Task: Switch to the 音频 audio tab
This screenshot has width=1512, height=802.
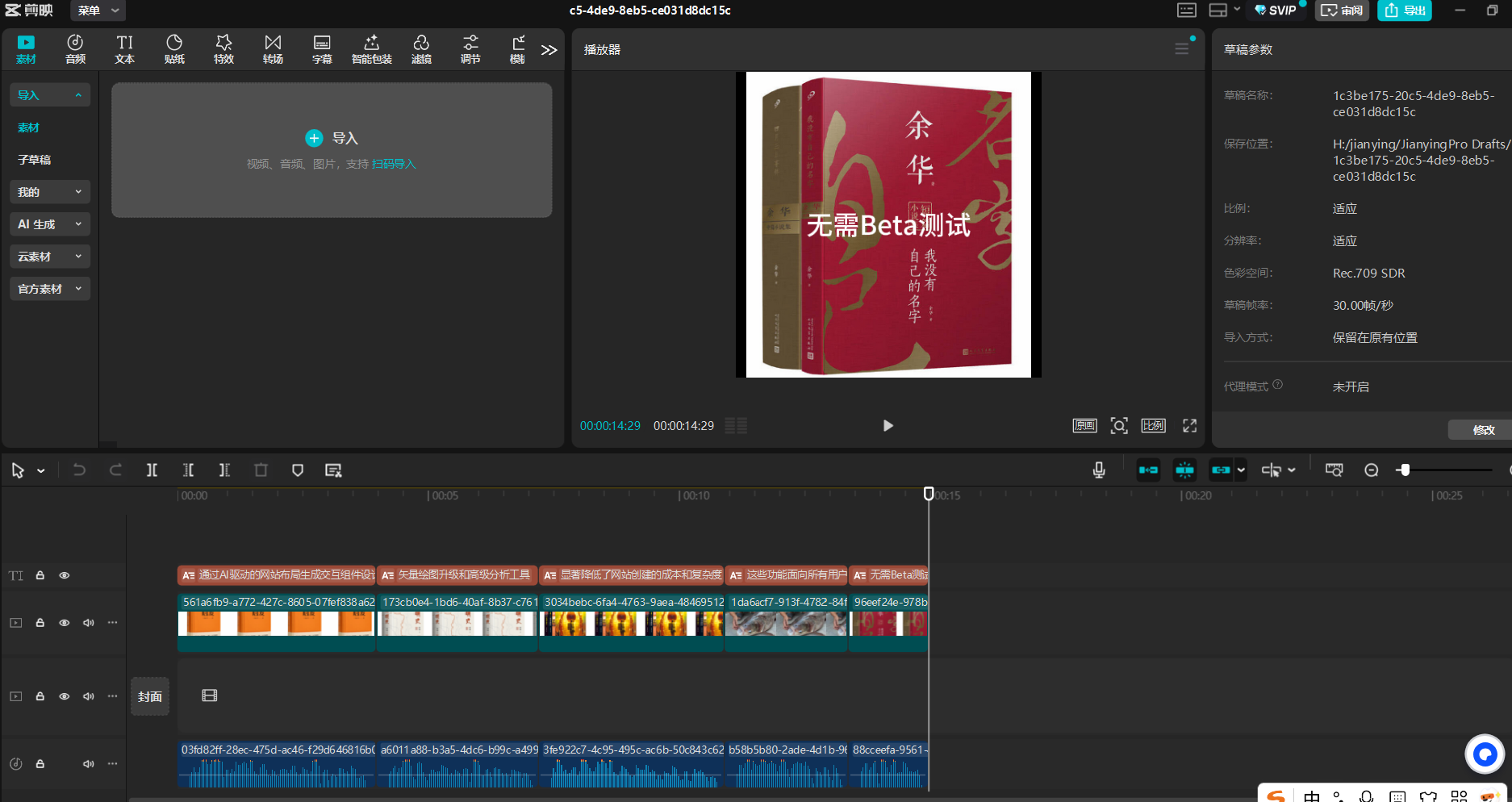Action: (75, 49)
